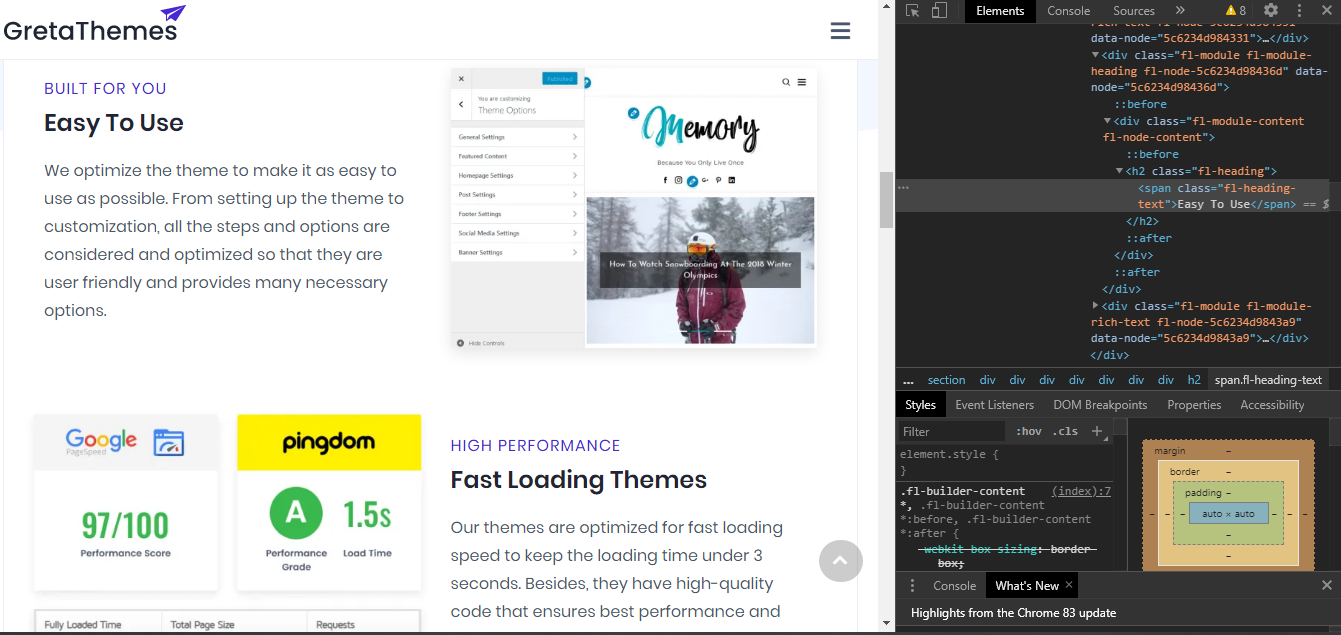Close the DevTools panel

coord(1326,11)
